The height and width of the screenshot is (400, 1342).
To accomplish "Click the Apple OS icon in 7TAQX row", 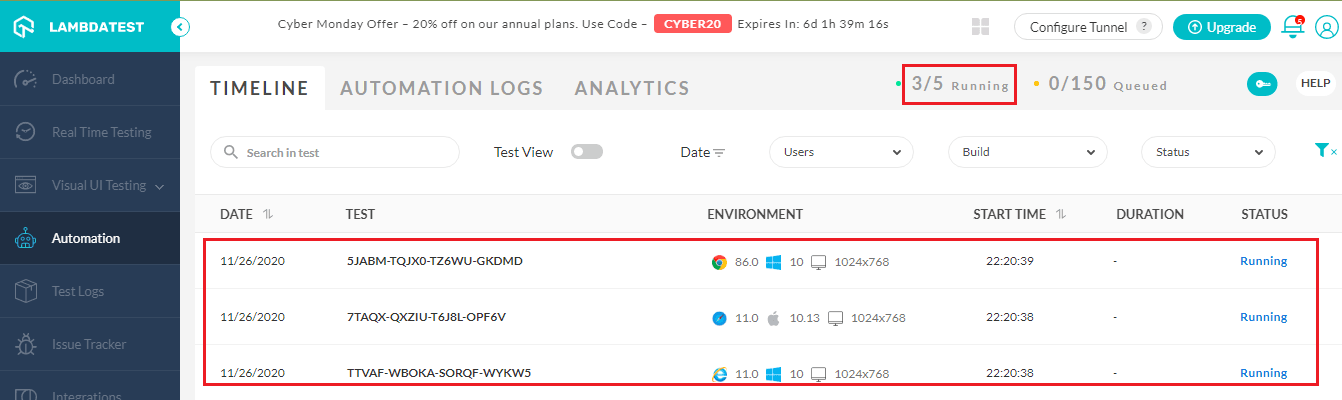I will tap(773, 318).
